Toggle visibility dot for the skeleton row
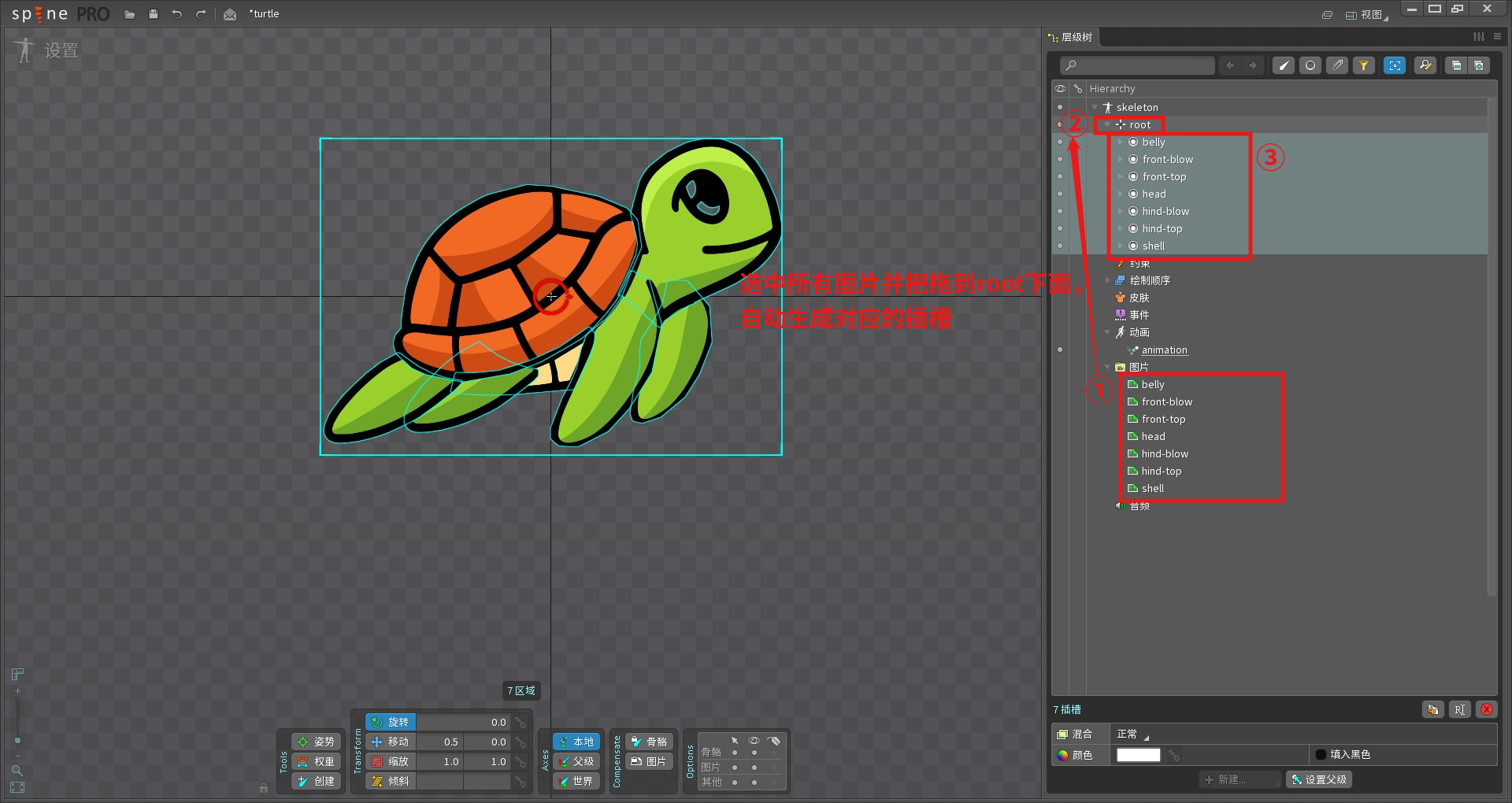The height and width of the screenshot is (803, 1512). point(1060,107)
